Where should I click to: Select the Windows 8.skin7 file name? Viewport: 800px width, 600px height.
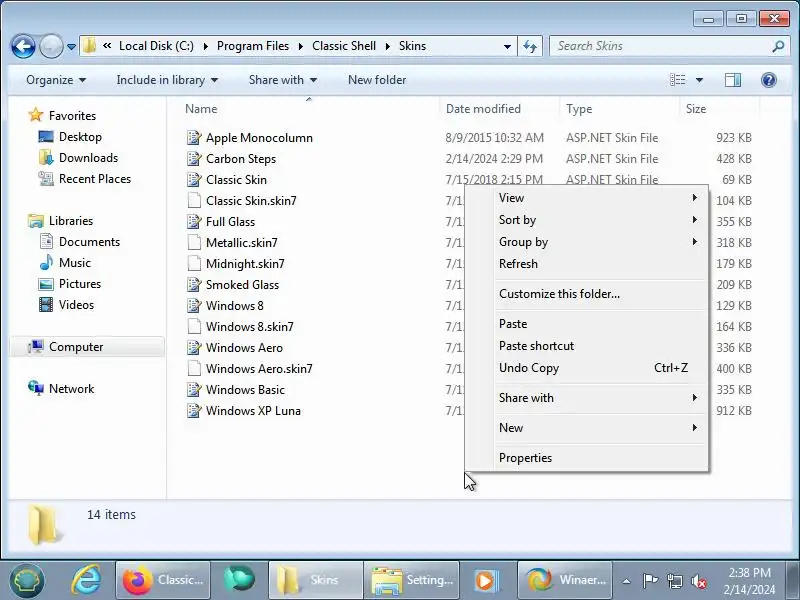click(249, 327)
